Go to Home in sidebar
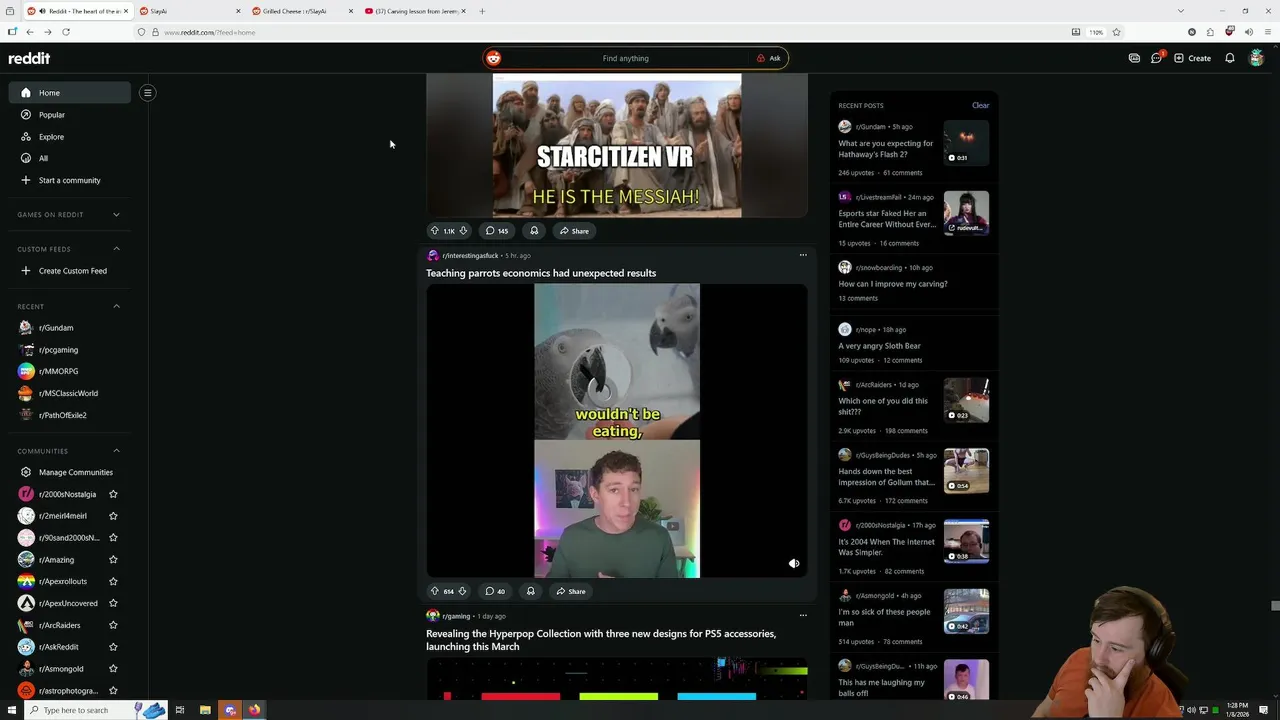This screenshot has height=720, width=1280. [x=70, y=93]
